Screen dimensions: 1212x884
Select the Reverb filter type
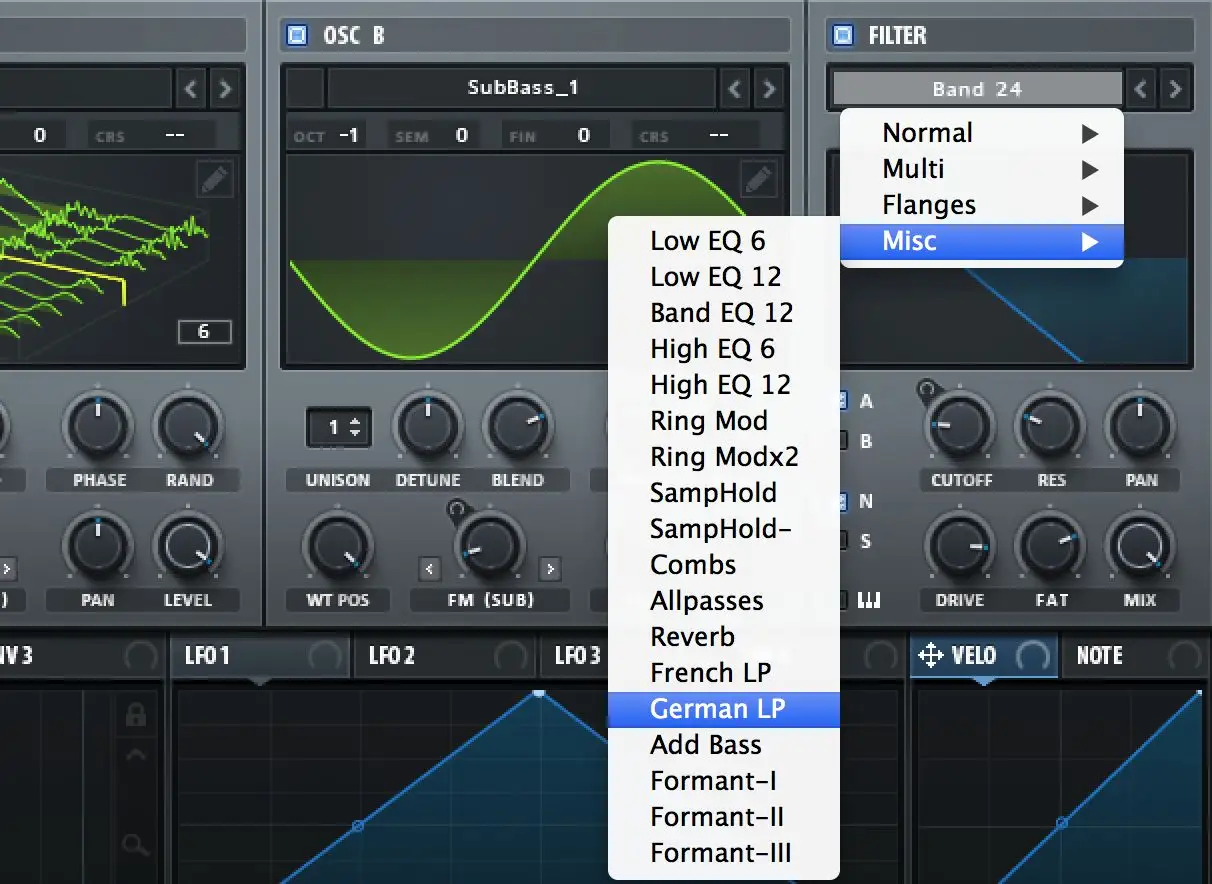click(x=692, y=637)
